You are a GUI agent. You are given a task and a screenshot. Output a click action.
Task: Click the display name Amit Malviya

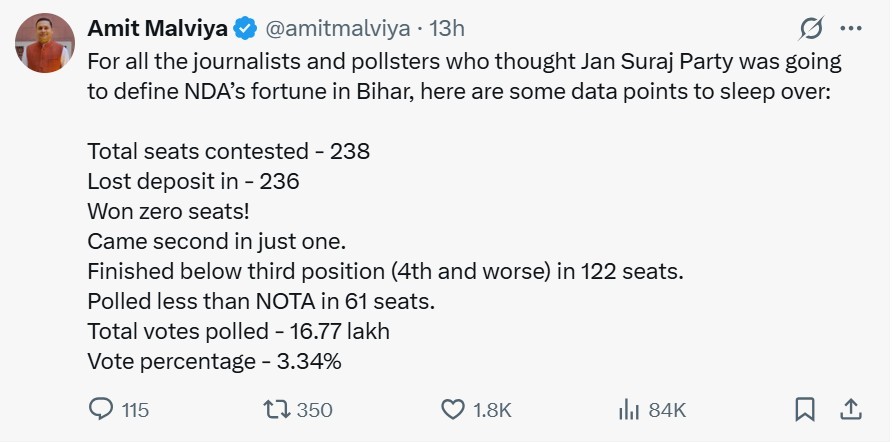point(157,28)
